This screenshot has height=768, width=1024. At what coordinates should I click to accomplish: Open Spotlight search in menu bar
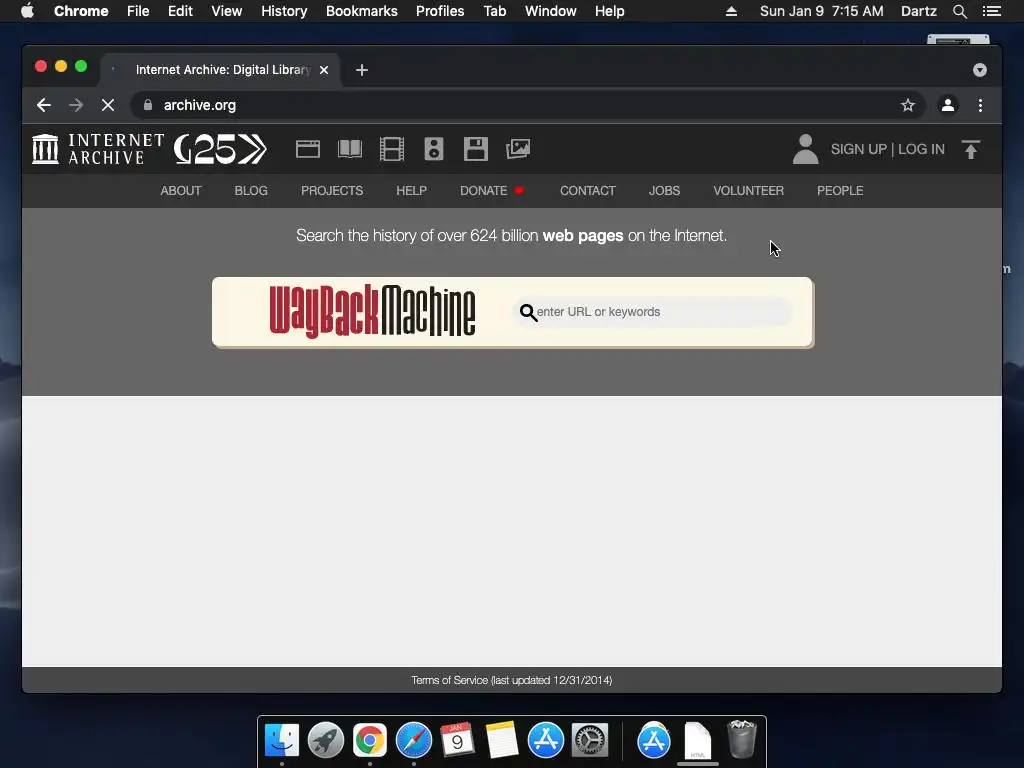coord(959,11)
